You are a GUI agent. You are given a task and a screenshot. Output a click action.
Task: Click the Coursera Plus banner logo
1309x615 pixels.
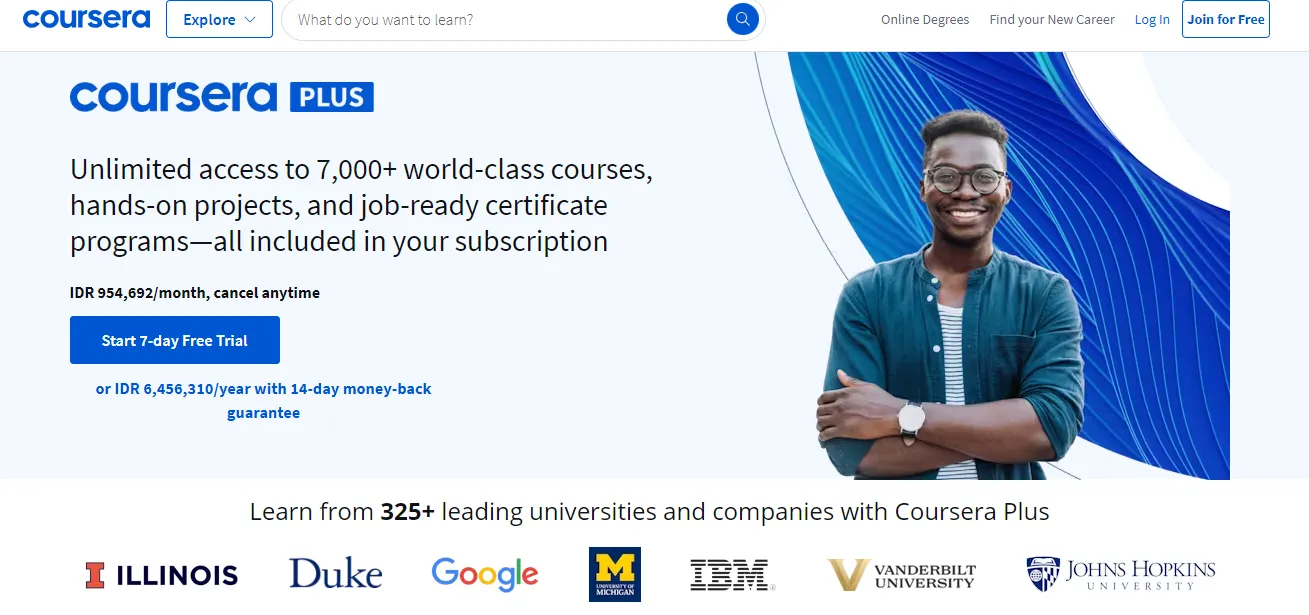point(221,97)
